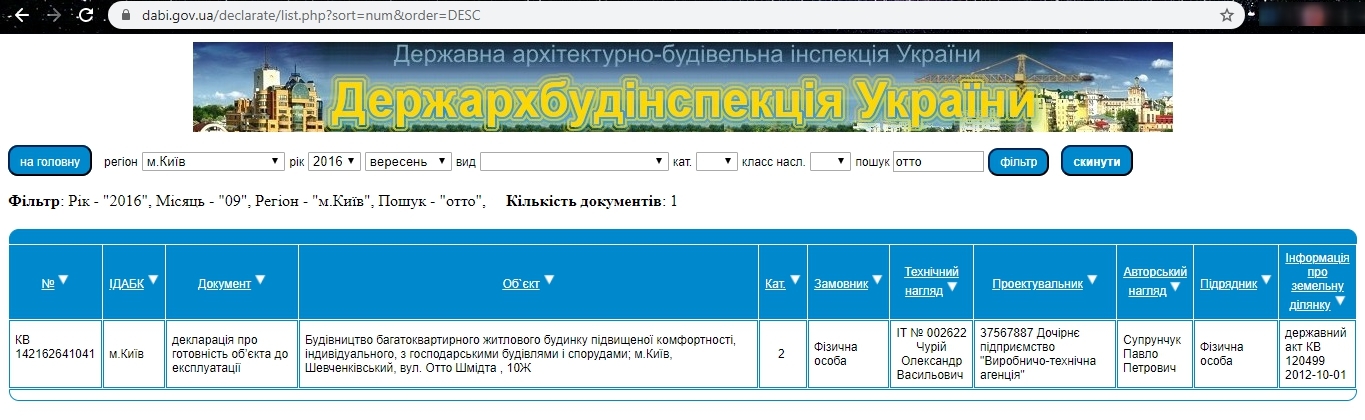Viewport: 1365px width, 420px height.
Task: Bookmark this page with the star icon
Action: [x=1227, y=15]
